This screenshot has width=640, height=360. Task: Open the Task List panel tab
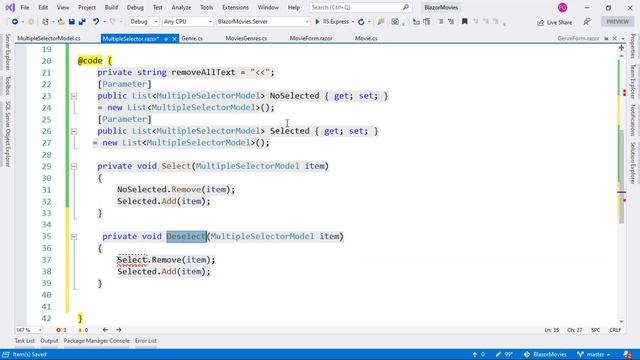24,341
